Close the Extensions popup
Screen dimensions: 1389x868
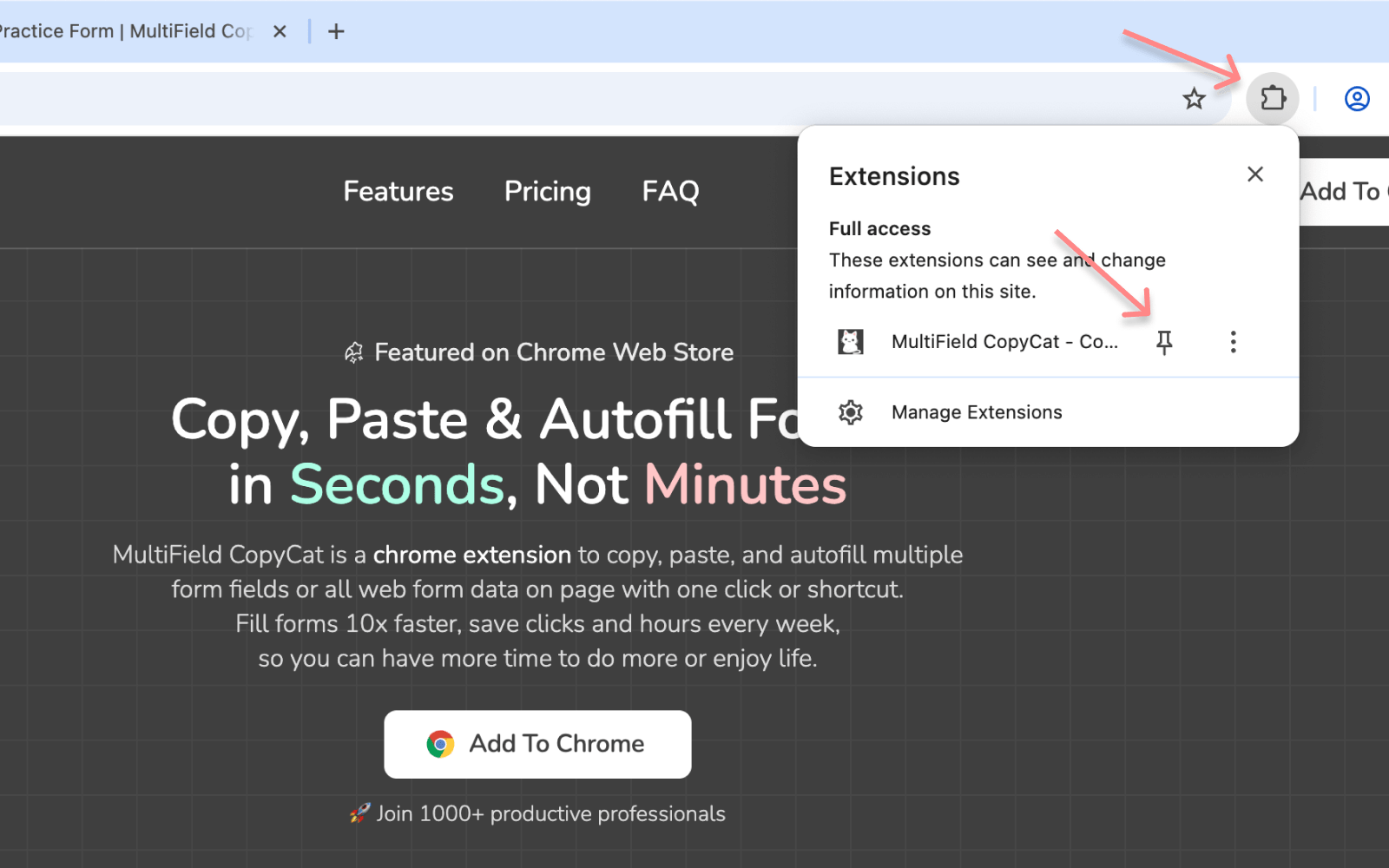(1255, 174)
